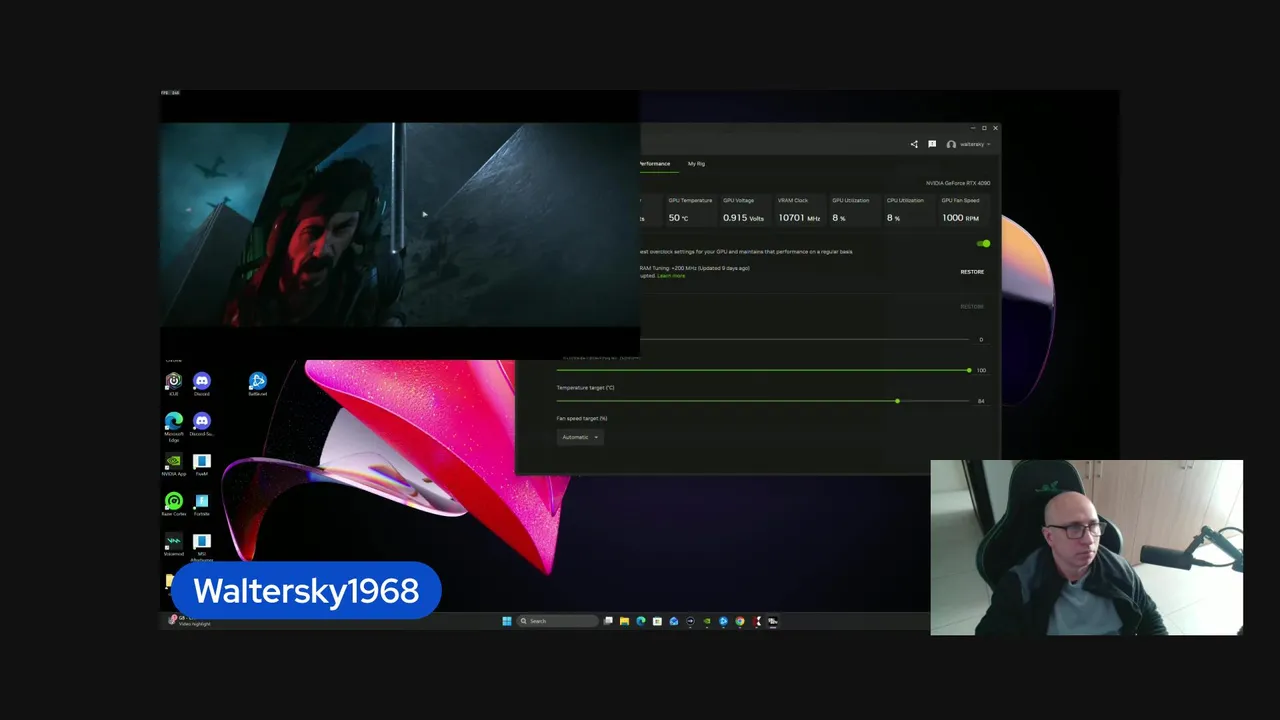Click the slider handle set to 100

968,370
